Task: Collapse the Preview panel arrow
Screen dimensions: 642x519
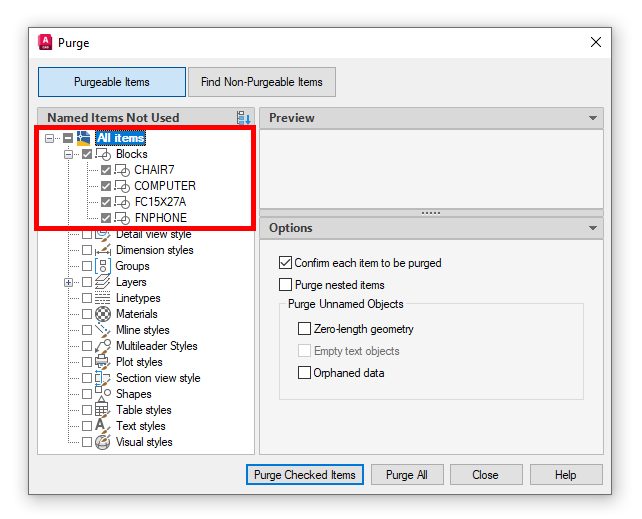Action: pyautogui.click(x=594, y=118)
